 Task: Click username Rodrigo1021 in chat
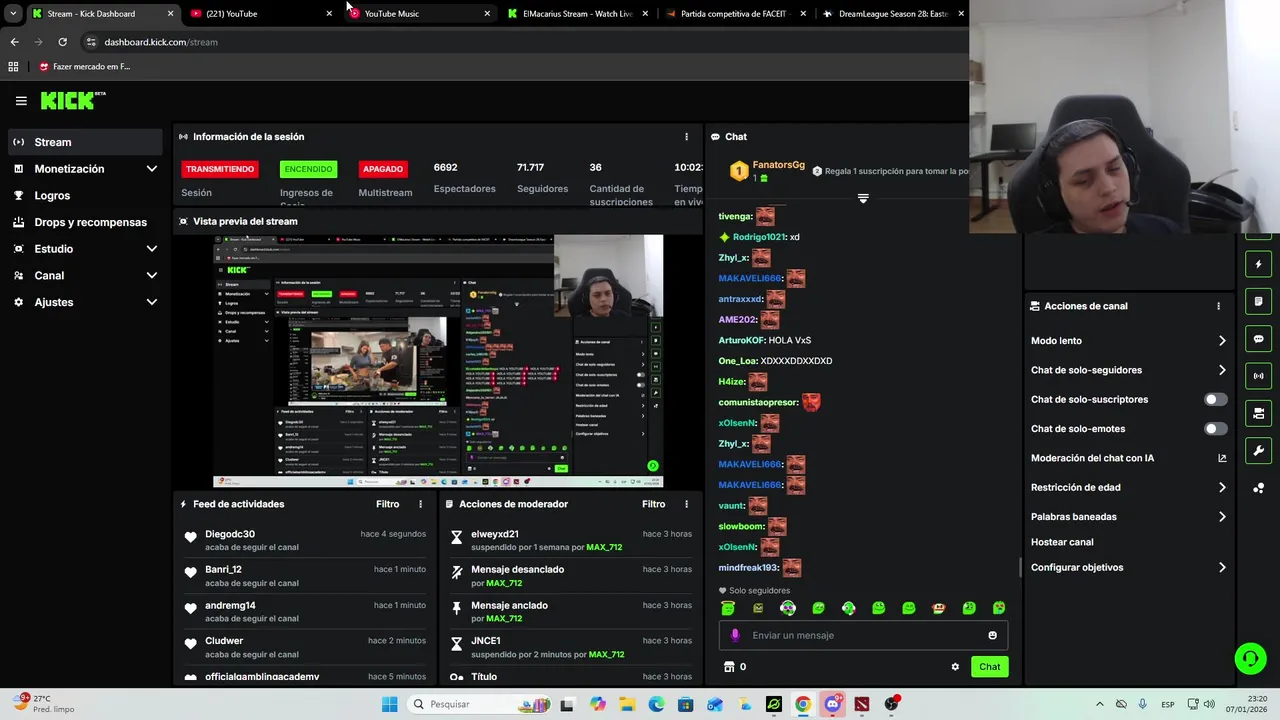coord(759,237)
